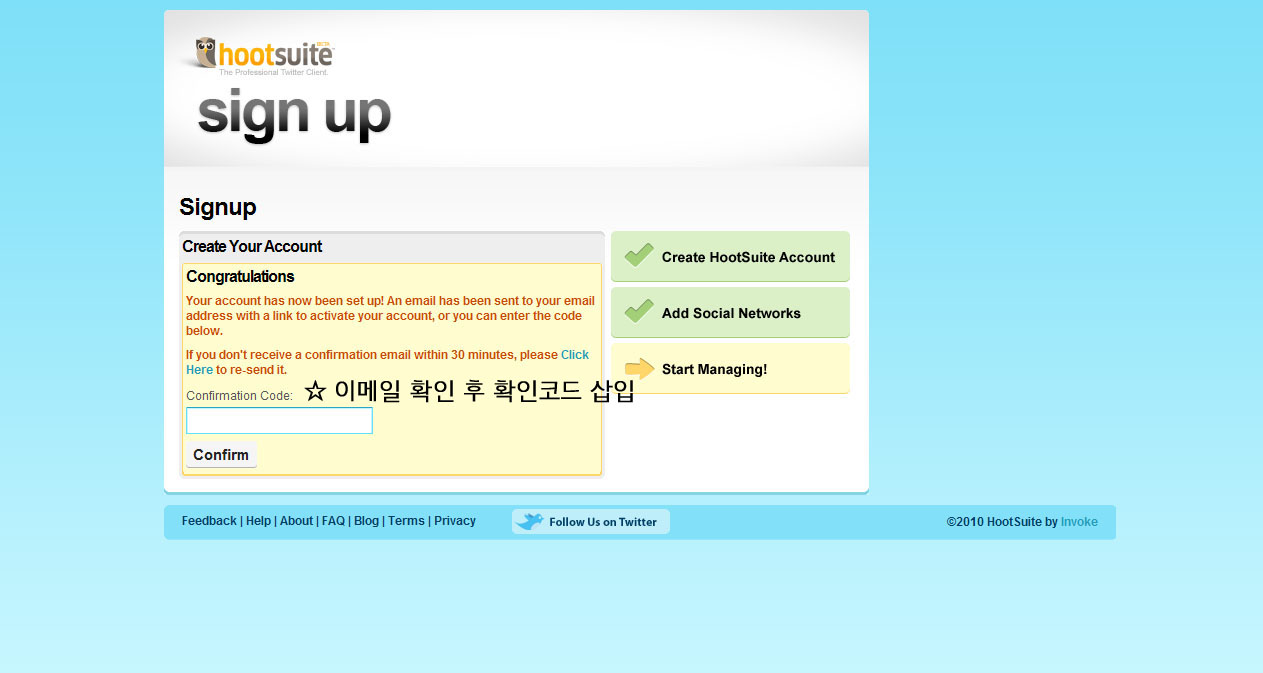Select the Start Managing! step
Viewport: 1263px width, 673px height.
(x=730, y=369)
